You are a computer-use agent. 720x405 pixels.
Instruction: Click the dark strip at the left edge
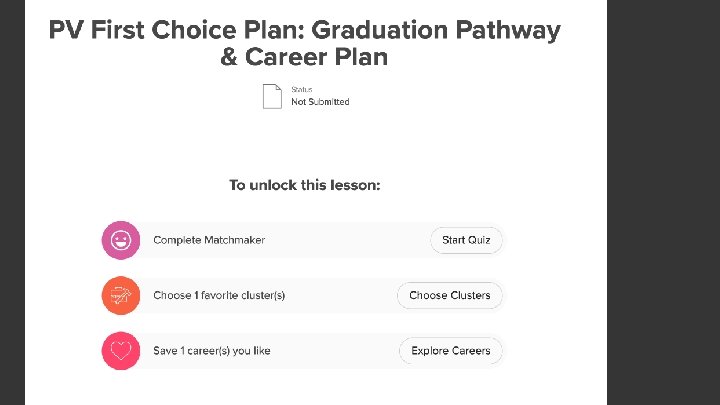point(12,200)
